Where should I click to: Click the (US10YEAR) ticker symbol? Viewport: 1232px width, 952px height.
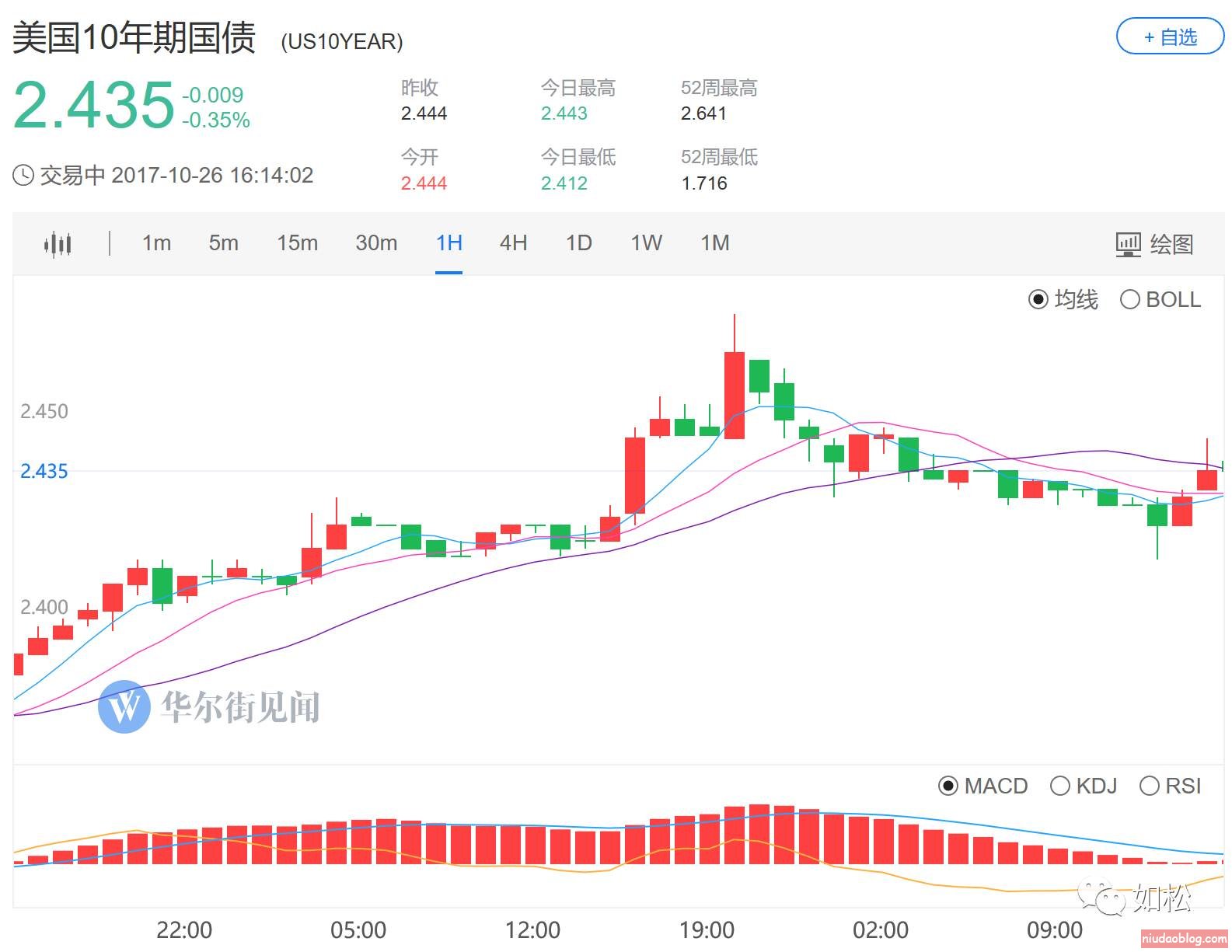tap(342, 42)
